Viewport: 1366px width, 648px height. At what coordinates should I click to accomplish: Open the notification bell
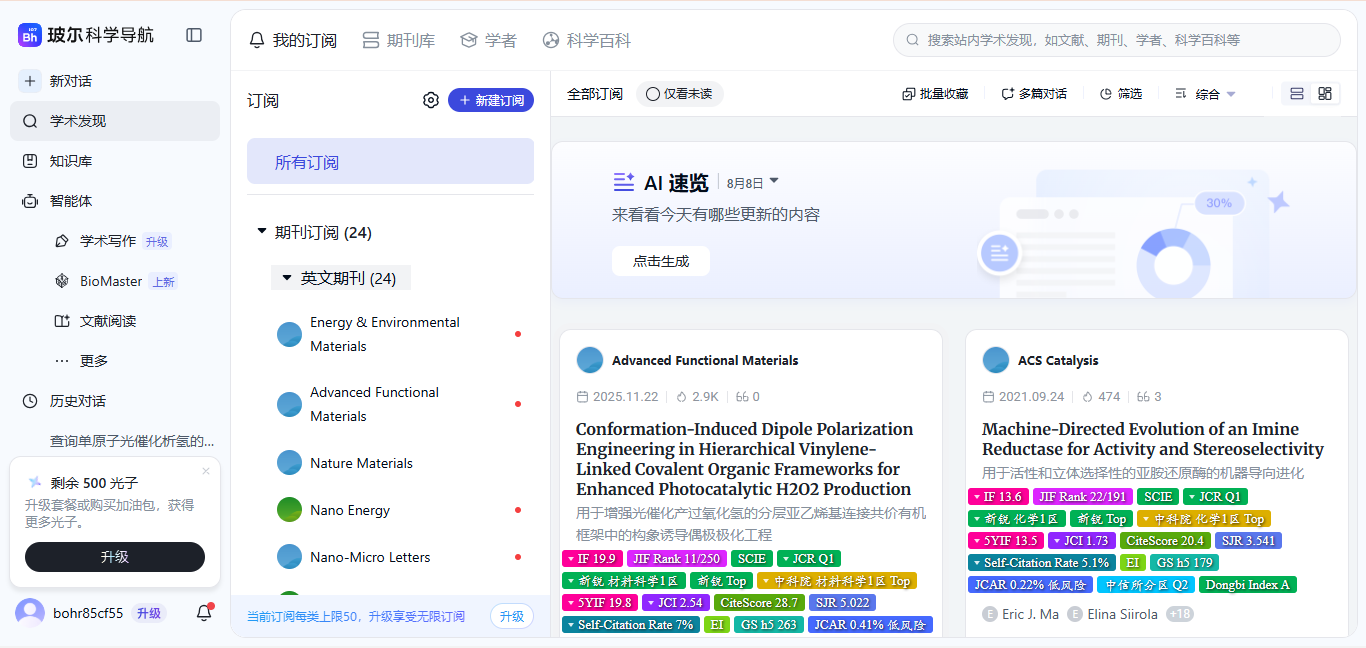(x=204, y=613)
